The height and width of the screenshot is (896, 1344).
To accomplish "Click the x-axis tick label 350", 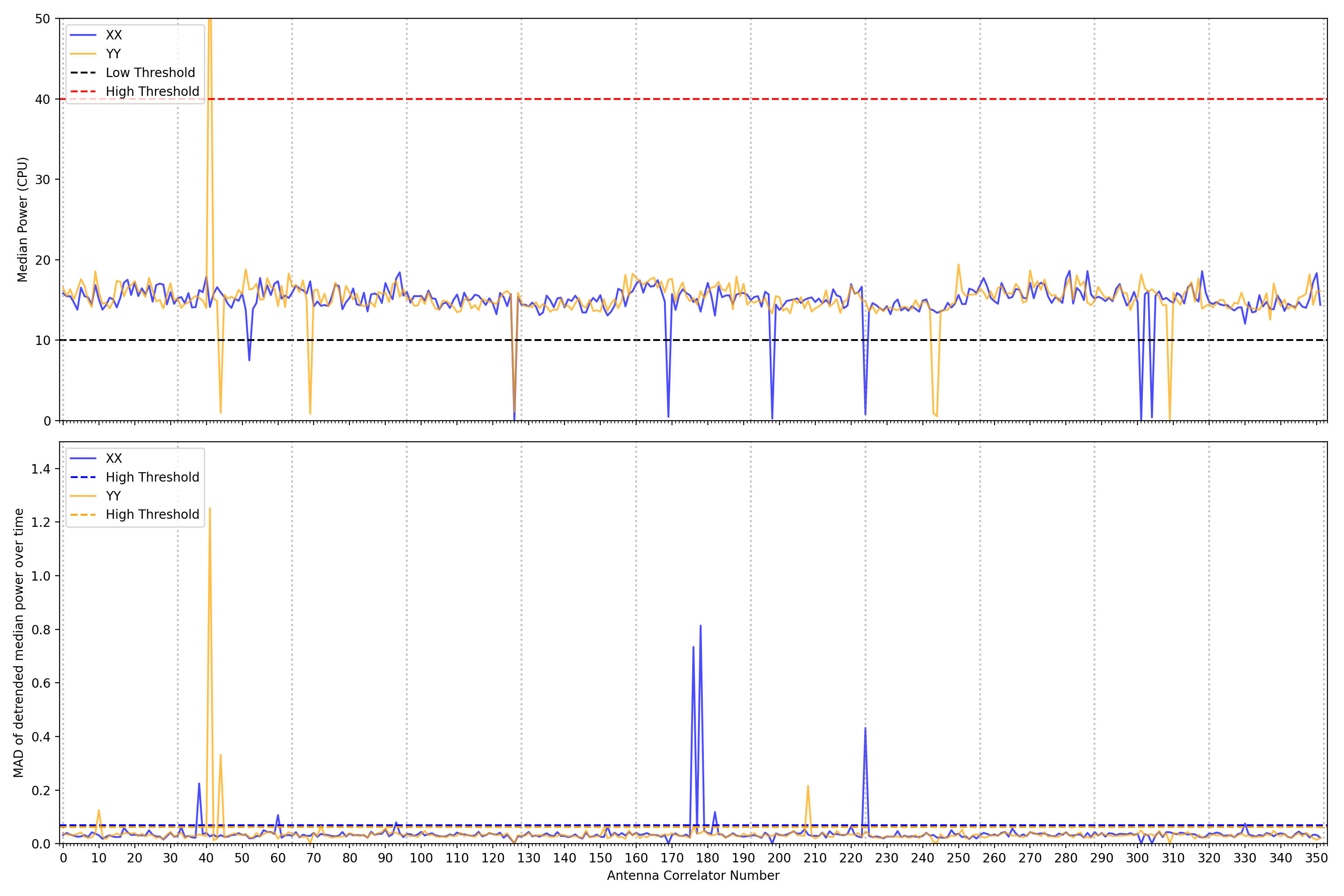I will click(1316, 858).
